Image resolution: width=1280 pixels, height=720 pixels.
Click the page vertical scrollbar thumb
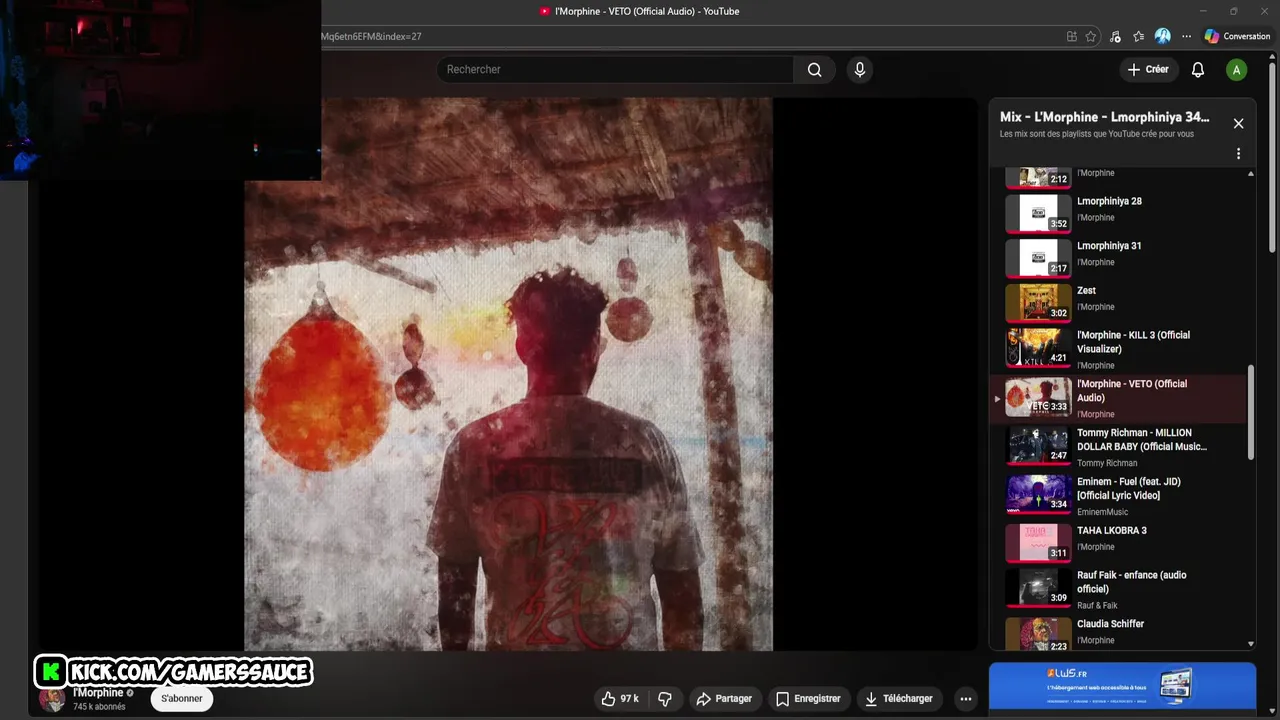1273,156
